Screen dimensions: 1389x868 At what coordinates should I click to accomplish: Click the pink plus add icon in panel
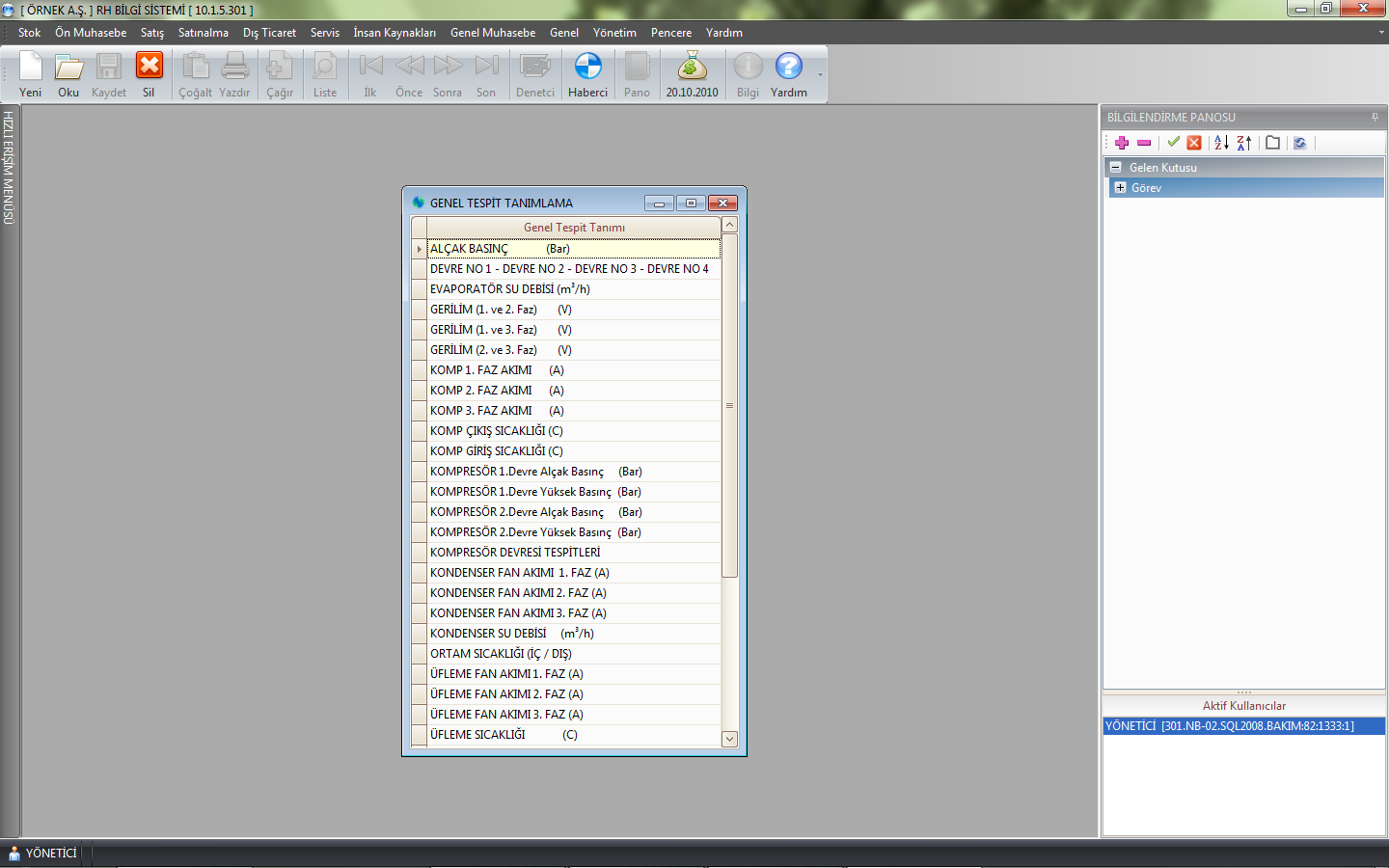1122,143
